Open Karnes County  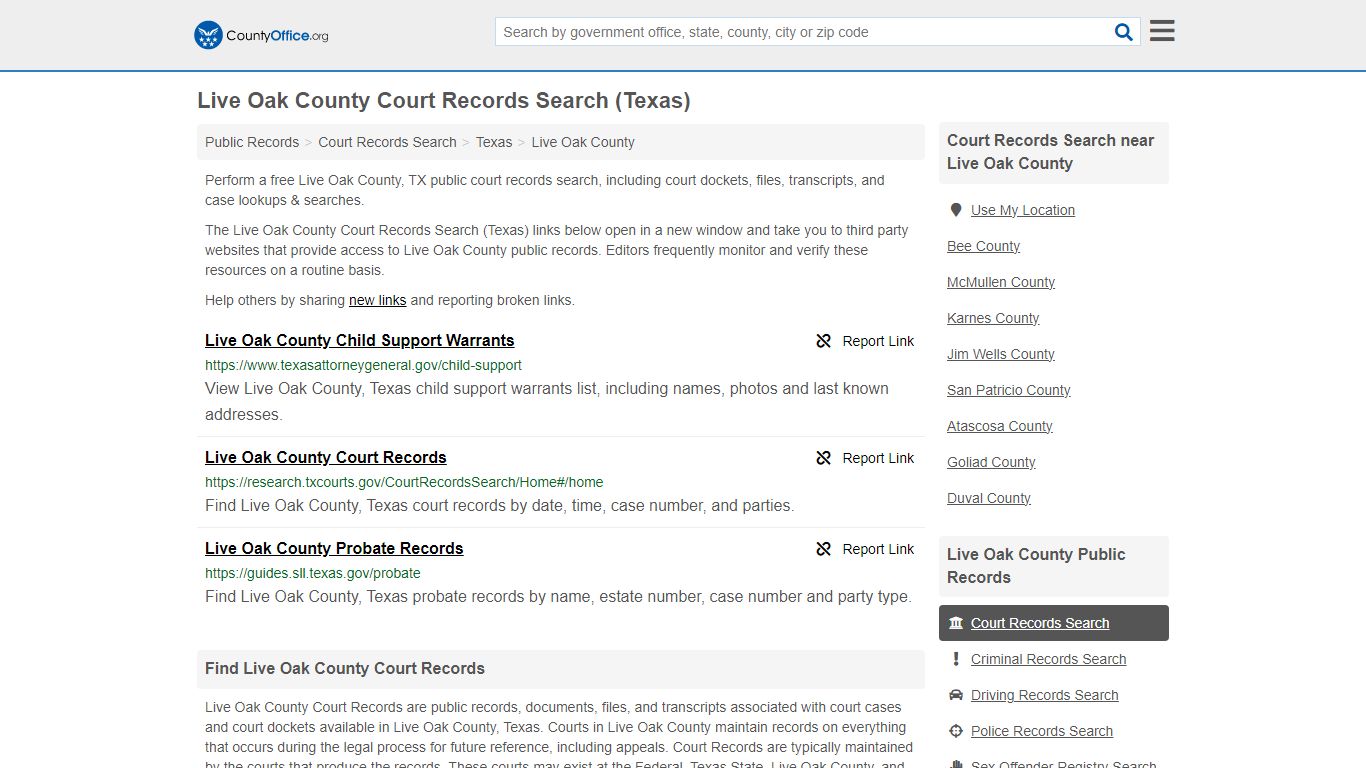[993, 318]
